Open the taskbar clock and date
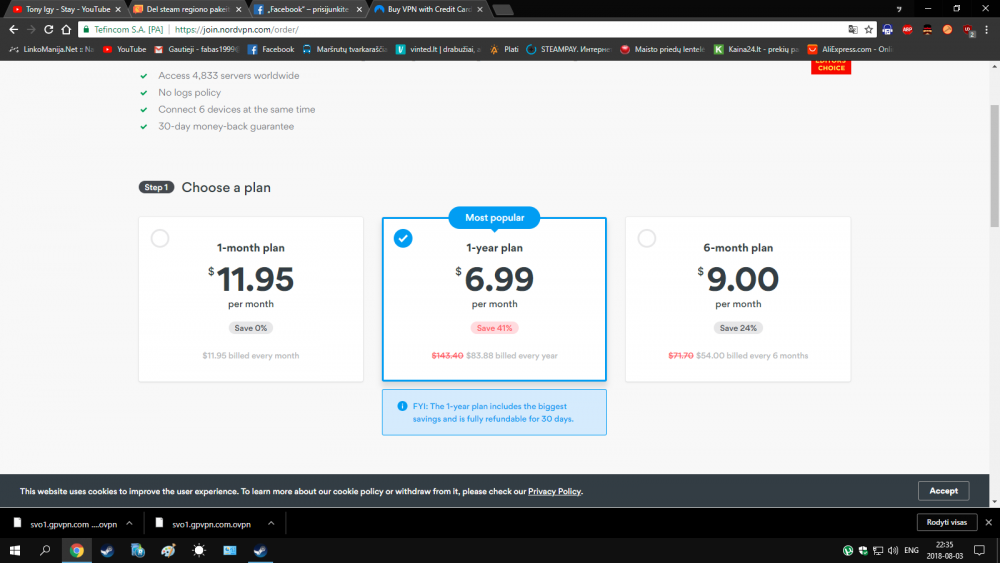 click(x=945, y=550)
